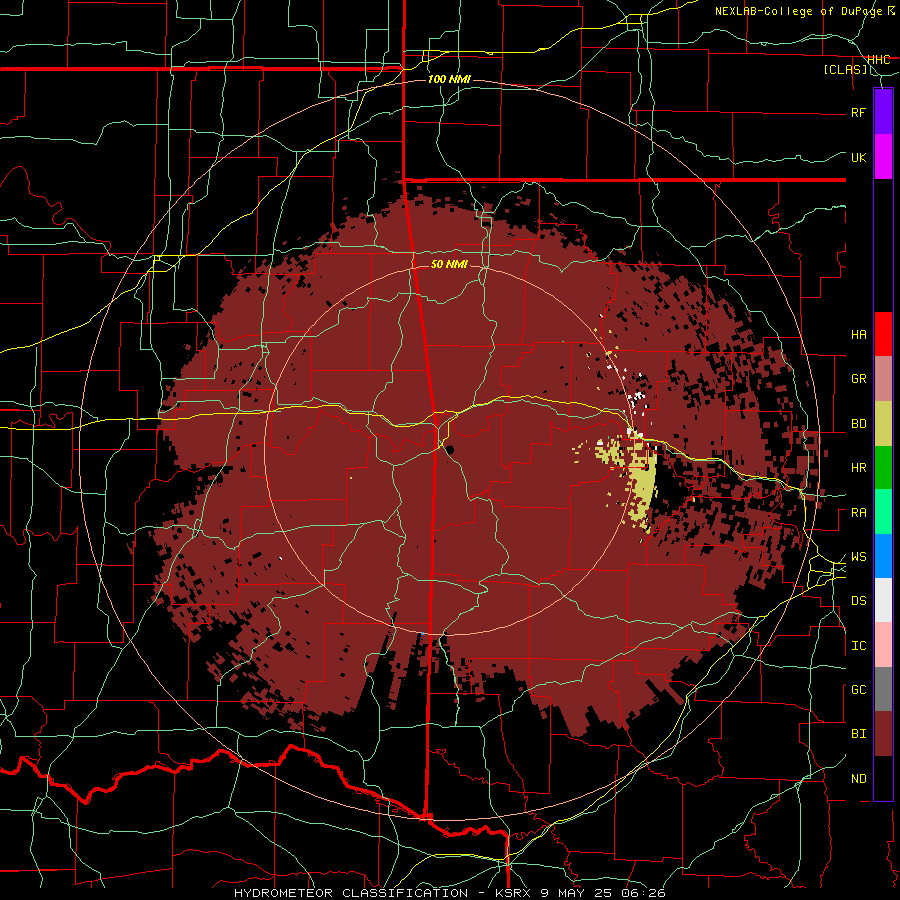This screenshot has width=900, height=900.
Task: Click the ND black legend swatch
Action: pos(883,778)
